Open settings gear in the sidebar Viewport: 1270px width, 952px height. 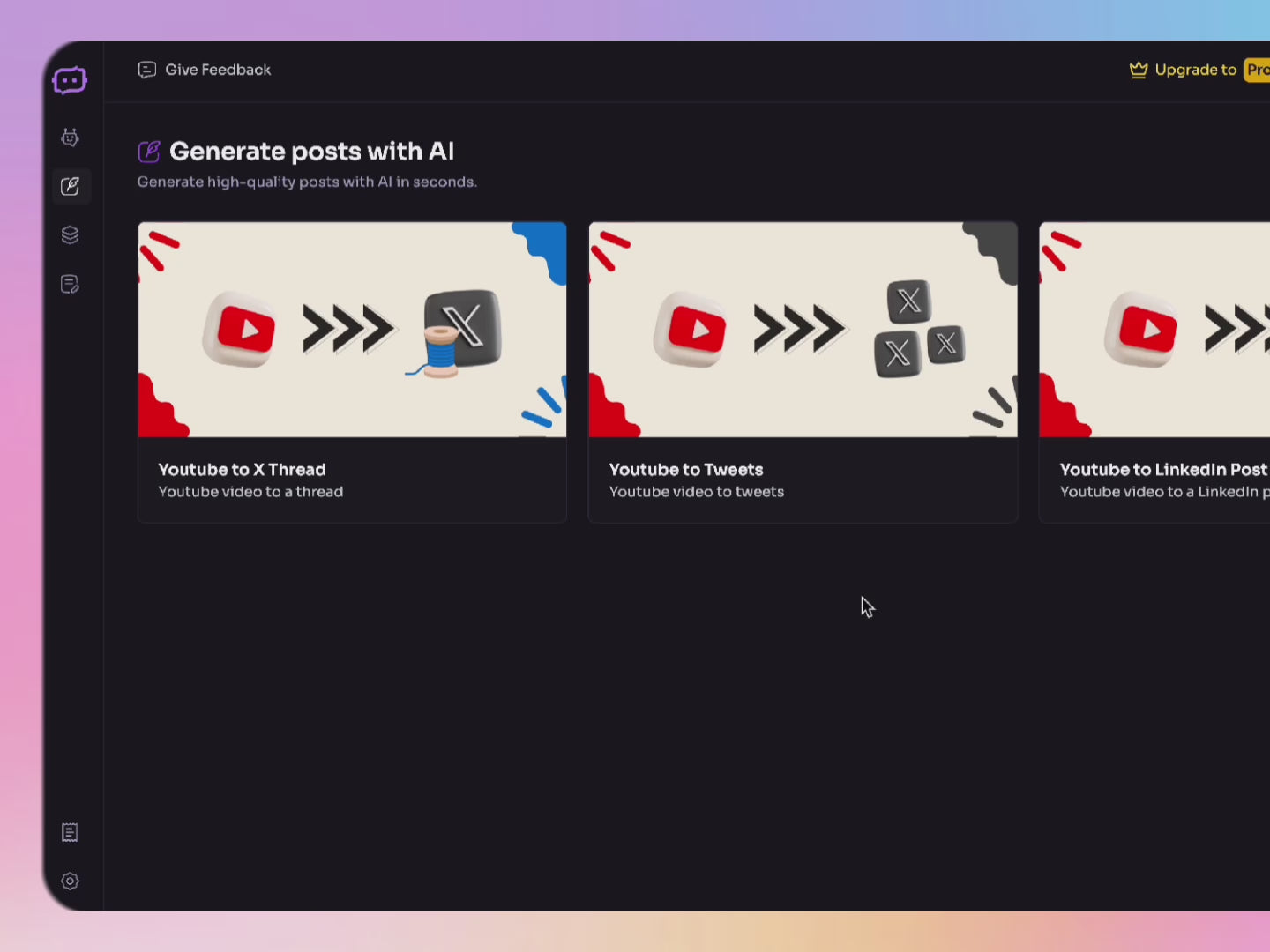(x=70, y=881)
